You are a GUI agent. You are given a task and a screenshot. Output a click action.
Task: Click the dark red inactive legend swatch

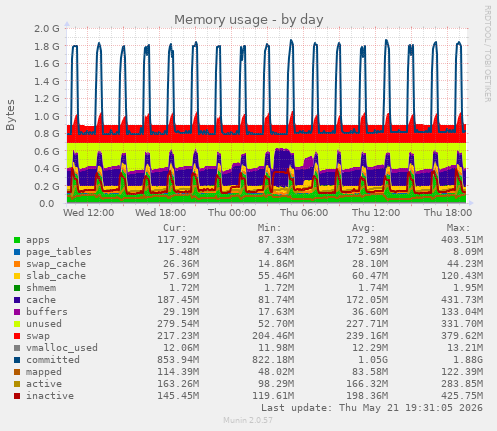(17, 396)
